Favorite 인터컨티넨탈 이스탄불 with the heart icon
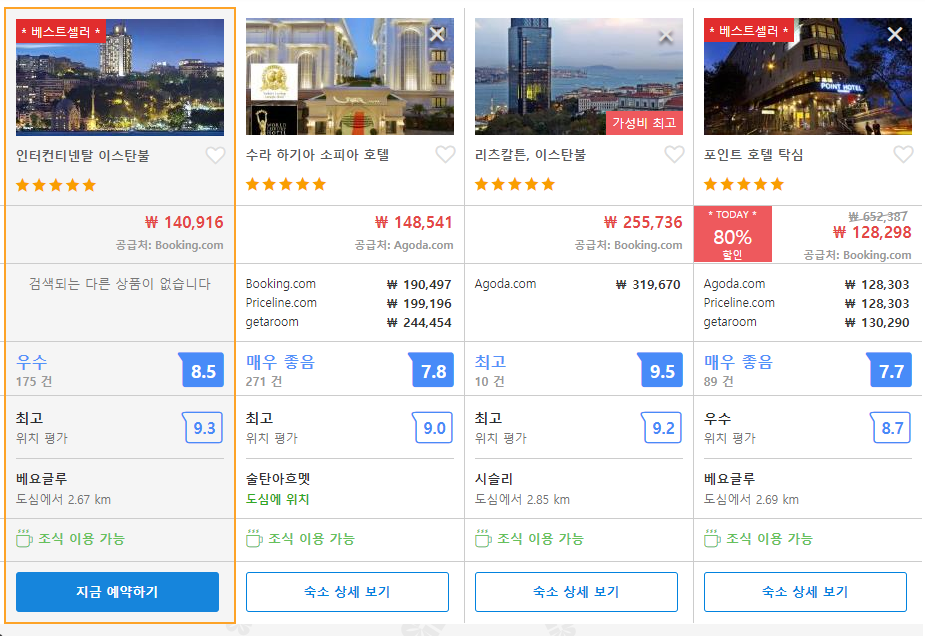 [x=215, y=155]
